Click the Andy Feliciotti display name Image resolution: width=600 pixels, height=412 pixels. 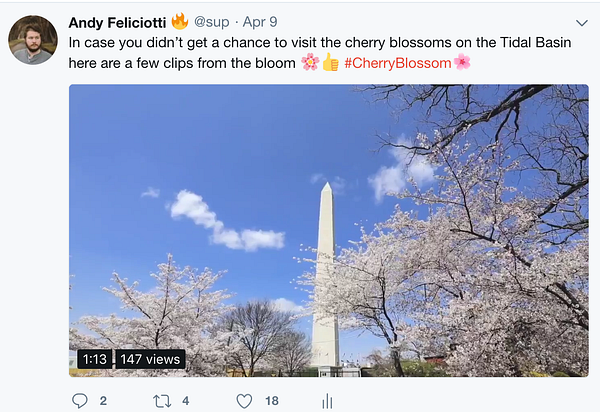[x=117, y=21]
